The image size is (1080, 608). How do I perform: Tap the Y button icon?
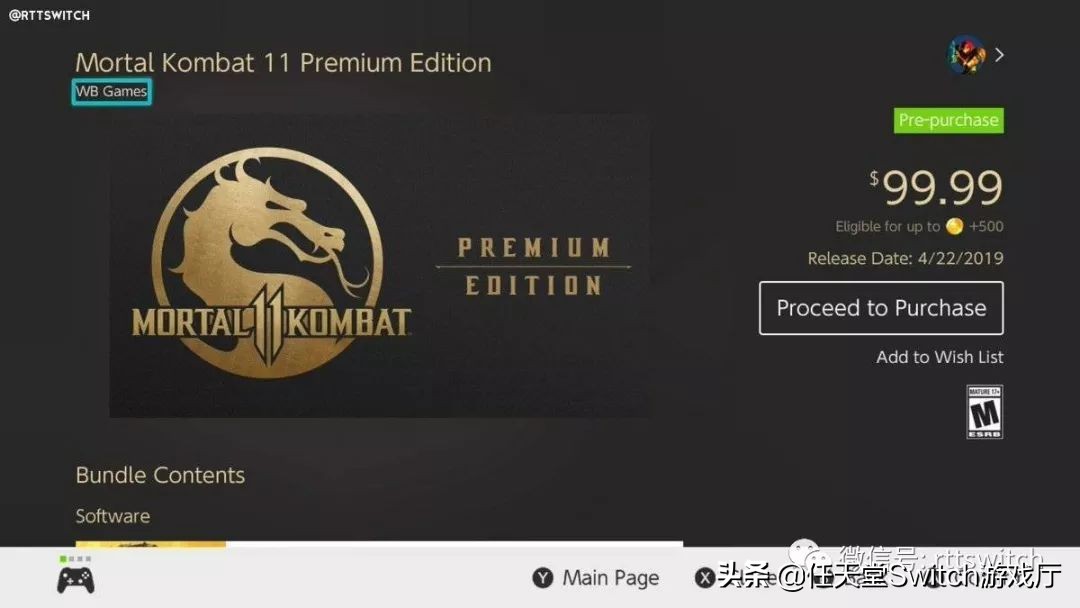point(543,578)
